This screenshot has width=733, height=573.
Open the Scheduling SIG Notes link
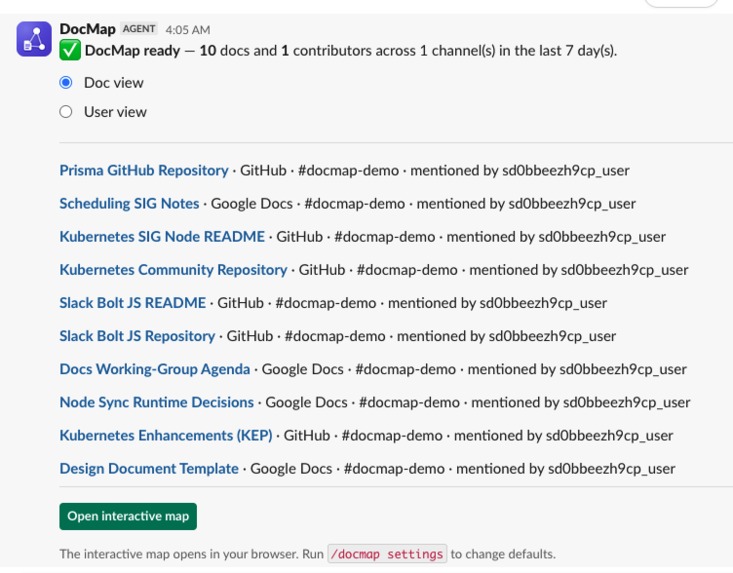tap(129, 204)
